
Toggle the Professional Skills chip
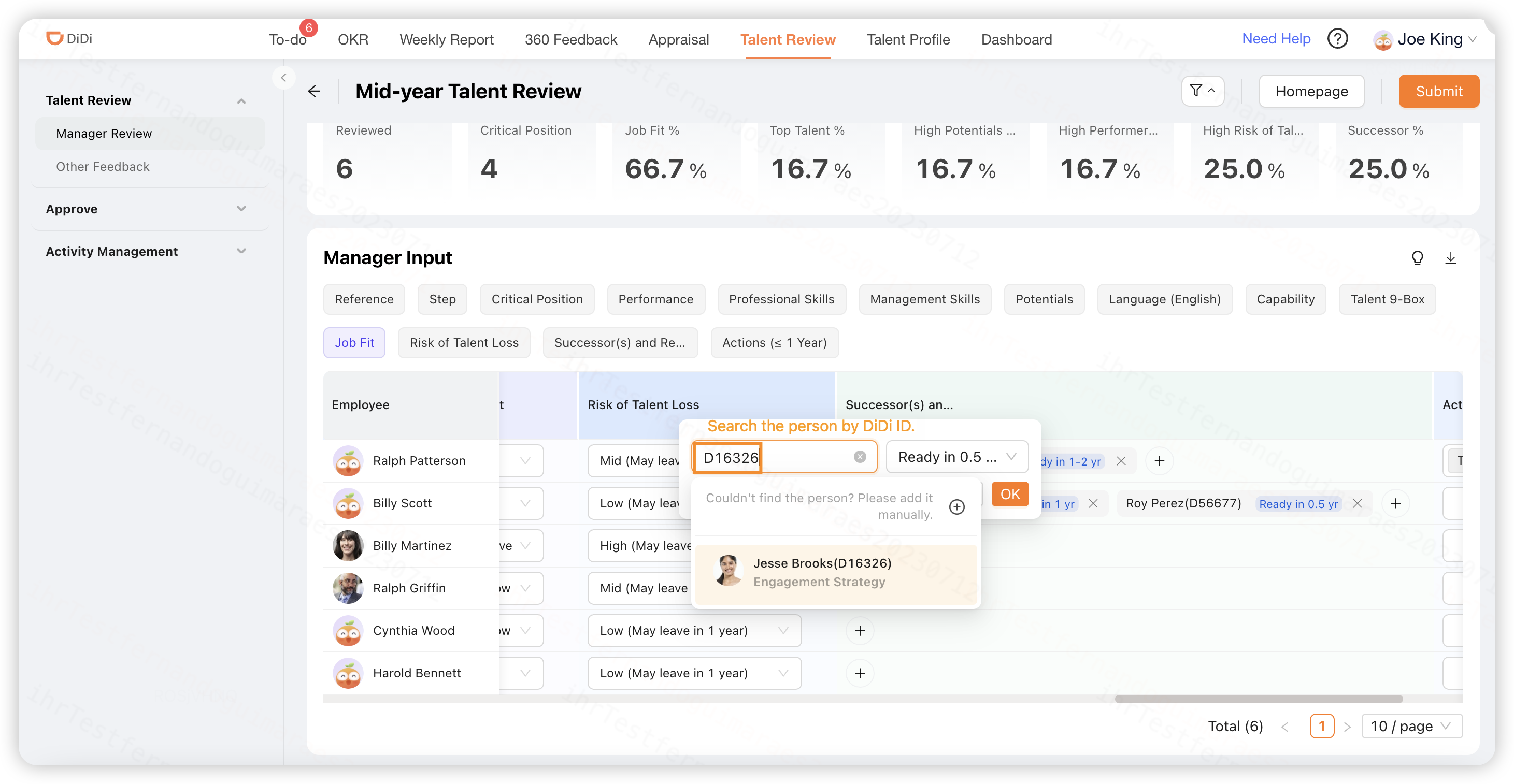point(781,299)
